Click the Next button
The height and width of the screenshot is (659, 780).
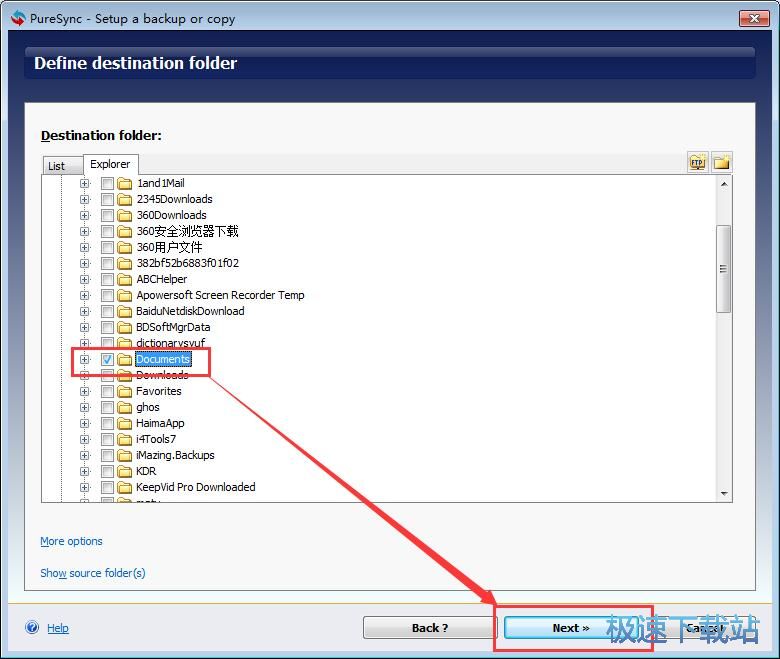point(570,628)
